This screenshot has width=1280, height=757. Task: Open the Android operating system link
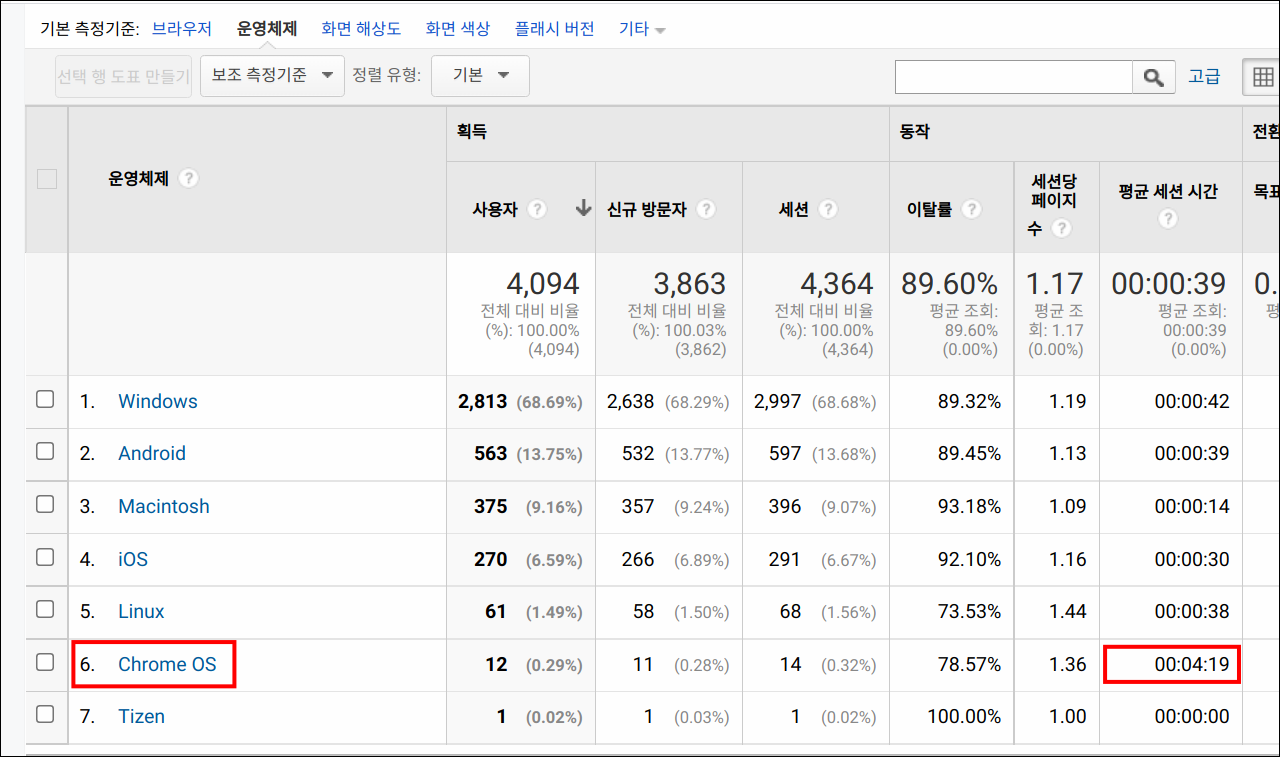click(x=152, y=453)
